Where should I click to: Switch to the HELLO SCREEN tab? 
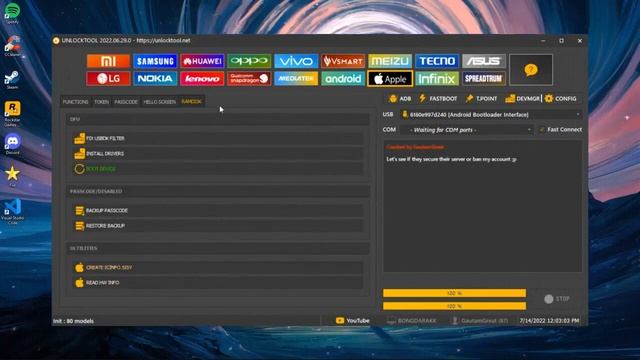coord(160,102)
